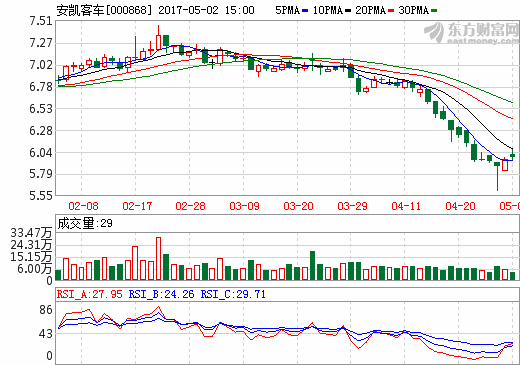This screenshot has width=520, height=365.
Task: Click the 6.53 price axis label
Action: 41,109
